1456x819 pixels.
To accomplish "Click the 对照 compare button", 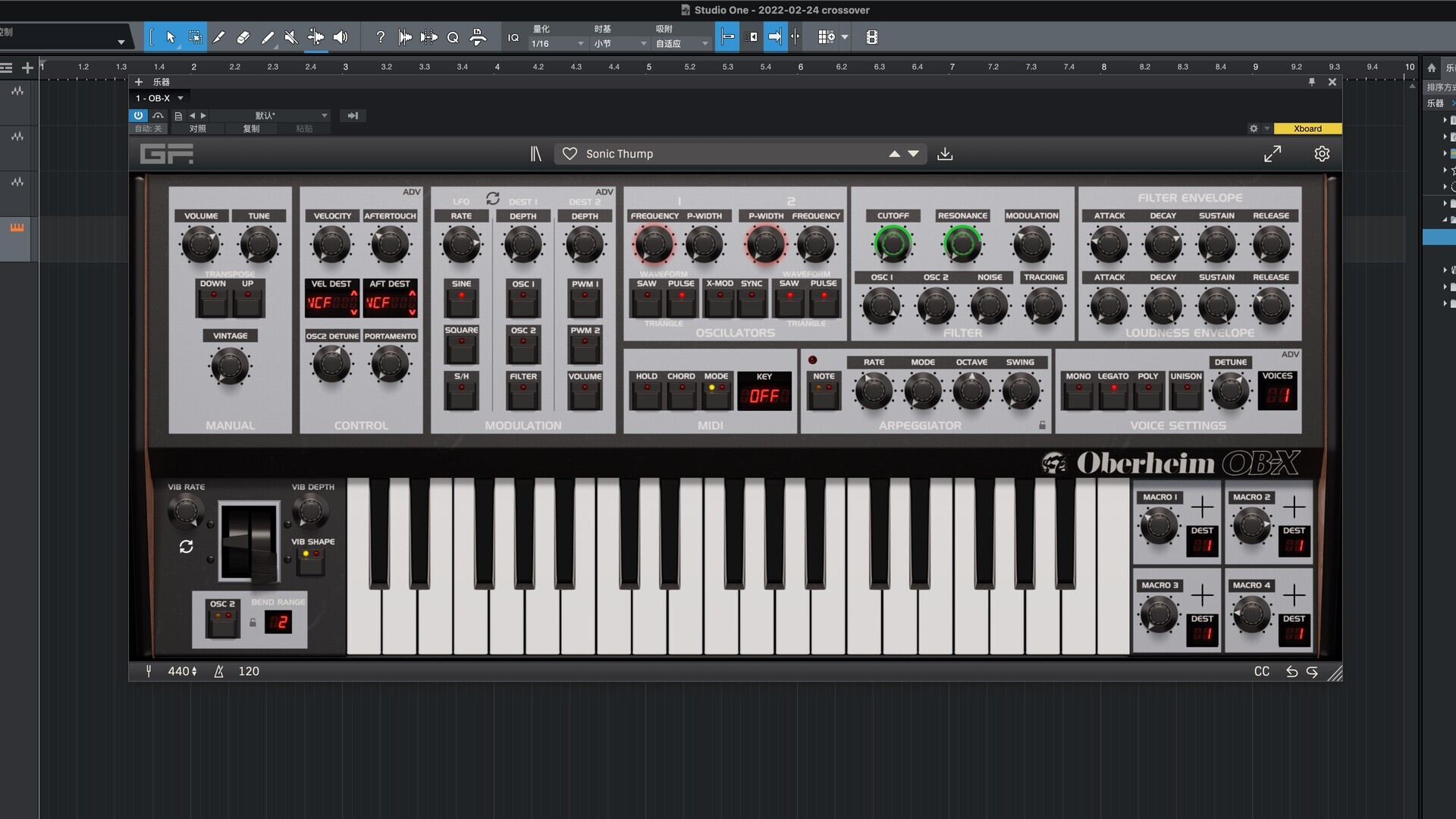I will pos(198,129).
